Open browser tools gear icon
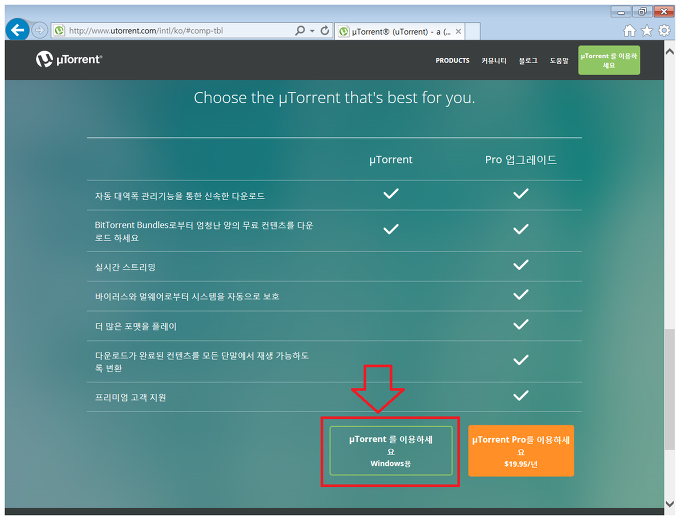The image size is (680, 520). pyautogui.click(x=664, y=31)
